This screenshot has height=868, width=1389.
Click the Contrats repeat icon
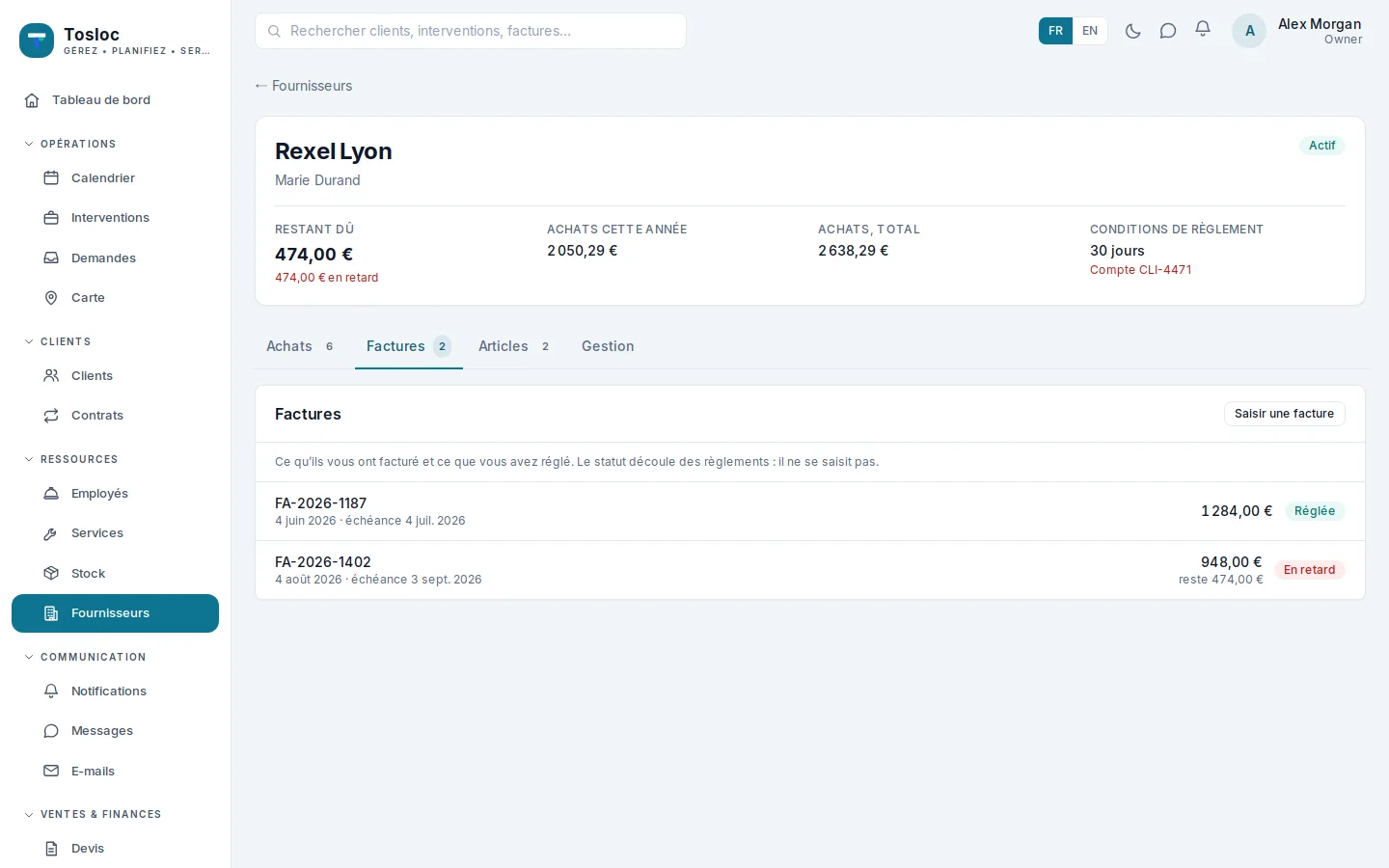[x=51, y=416]
